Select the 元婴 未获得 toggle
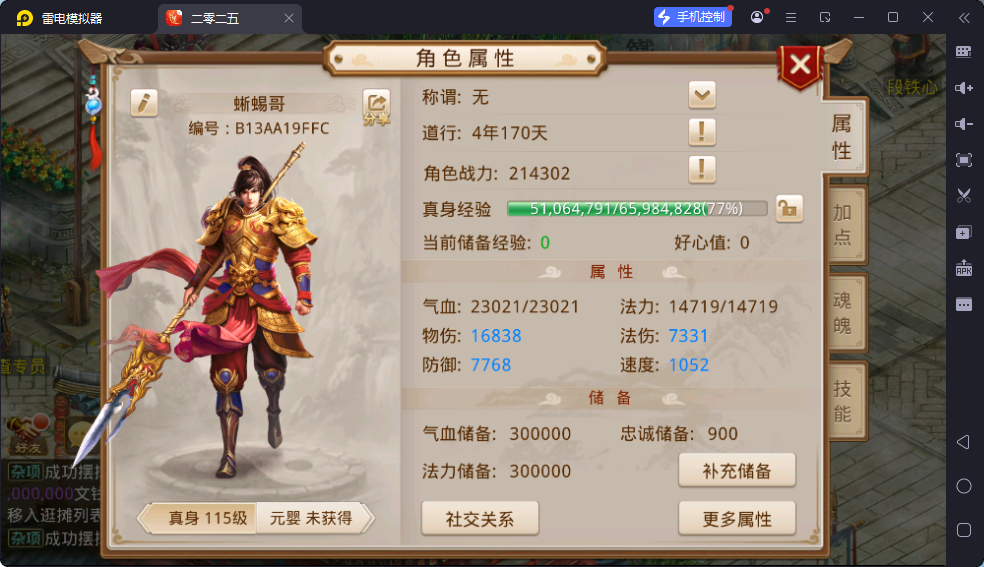Screen dimensions: 984x567 pyautogui.click(x=314, y=518)
